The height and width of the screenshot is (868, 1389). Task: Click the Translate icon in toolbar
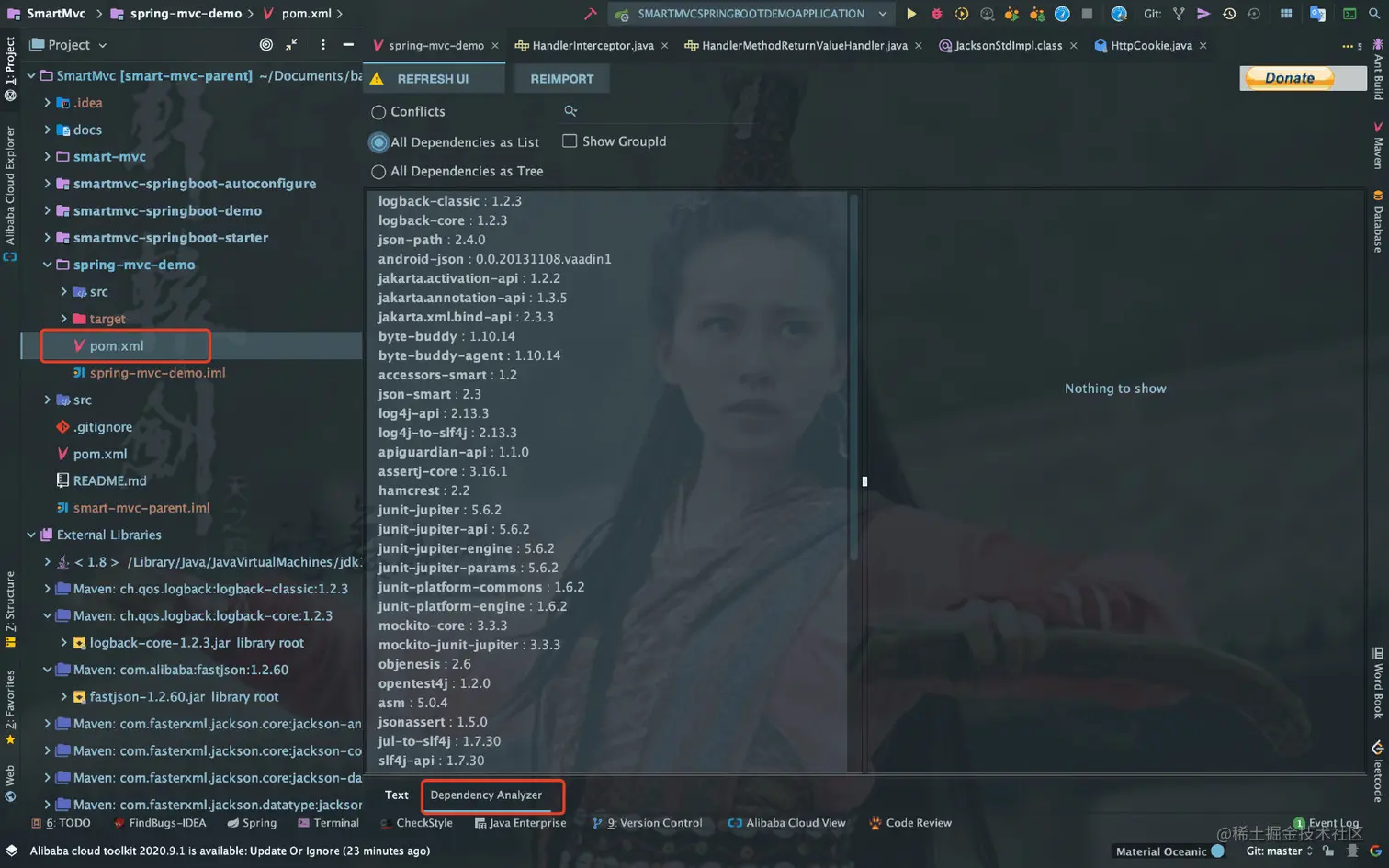pos(1317,14)
